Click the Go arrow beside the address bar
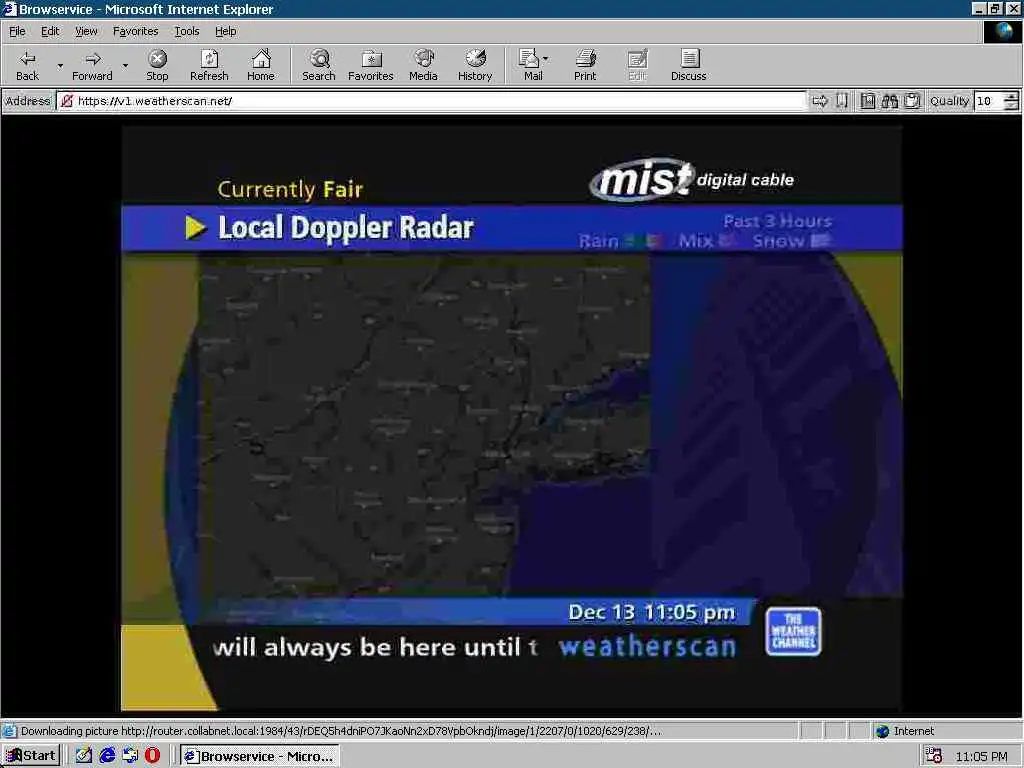This screenshot has height=768, width=1024. tap(820, 101)
